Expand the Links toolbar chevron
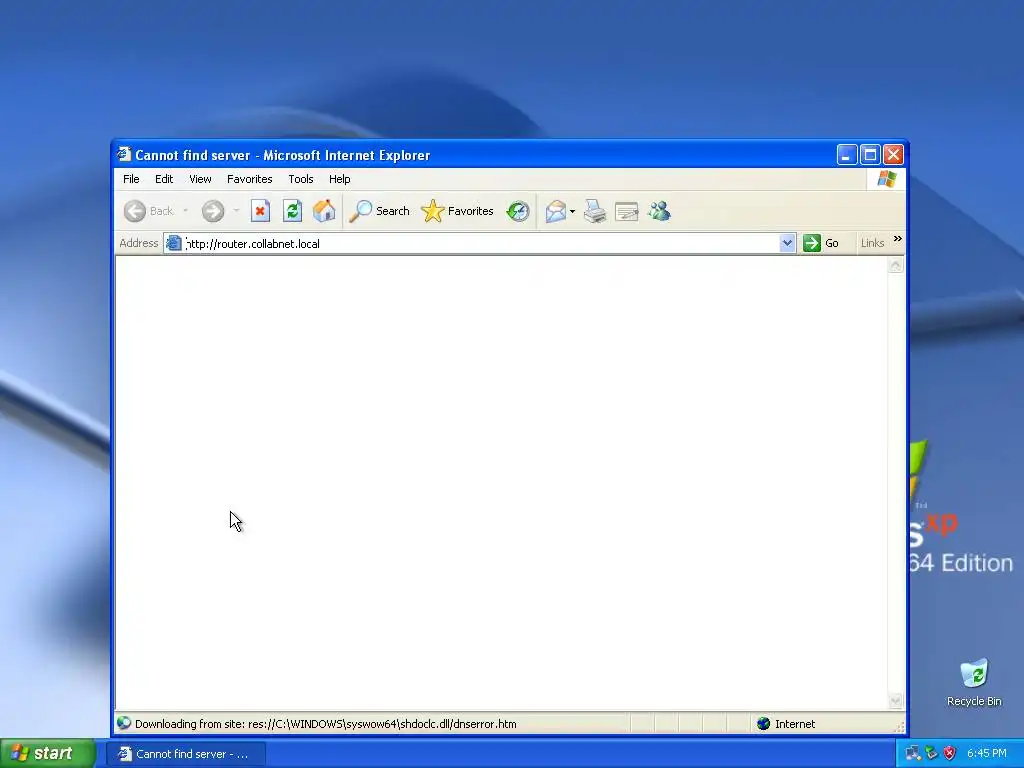This screenshot has height=768, width=1024. click(x=898, y=239)
